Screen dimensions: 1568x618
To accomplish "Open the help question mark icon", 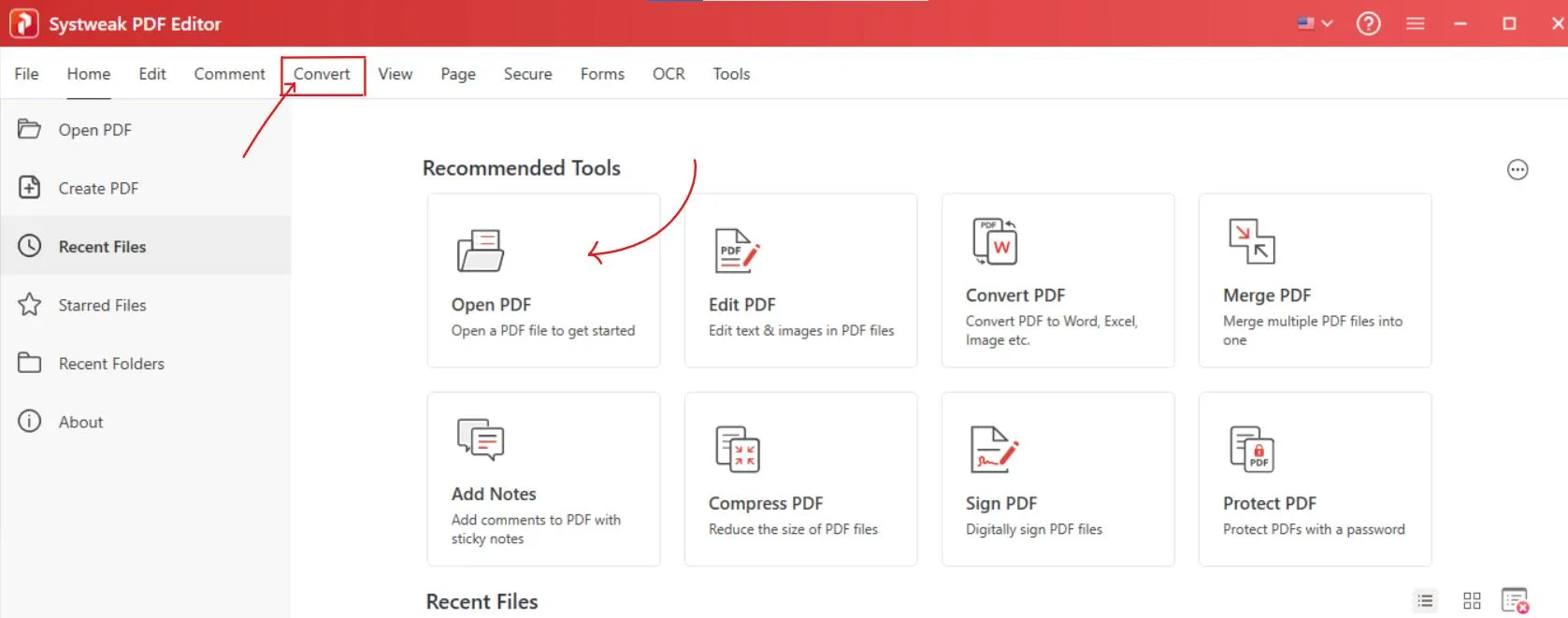I will [x=1368, y=23].
